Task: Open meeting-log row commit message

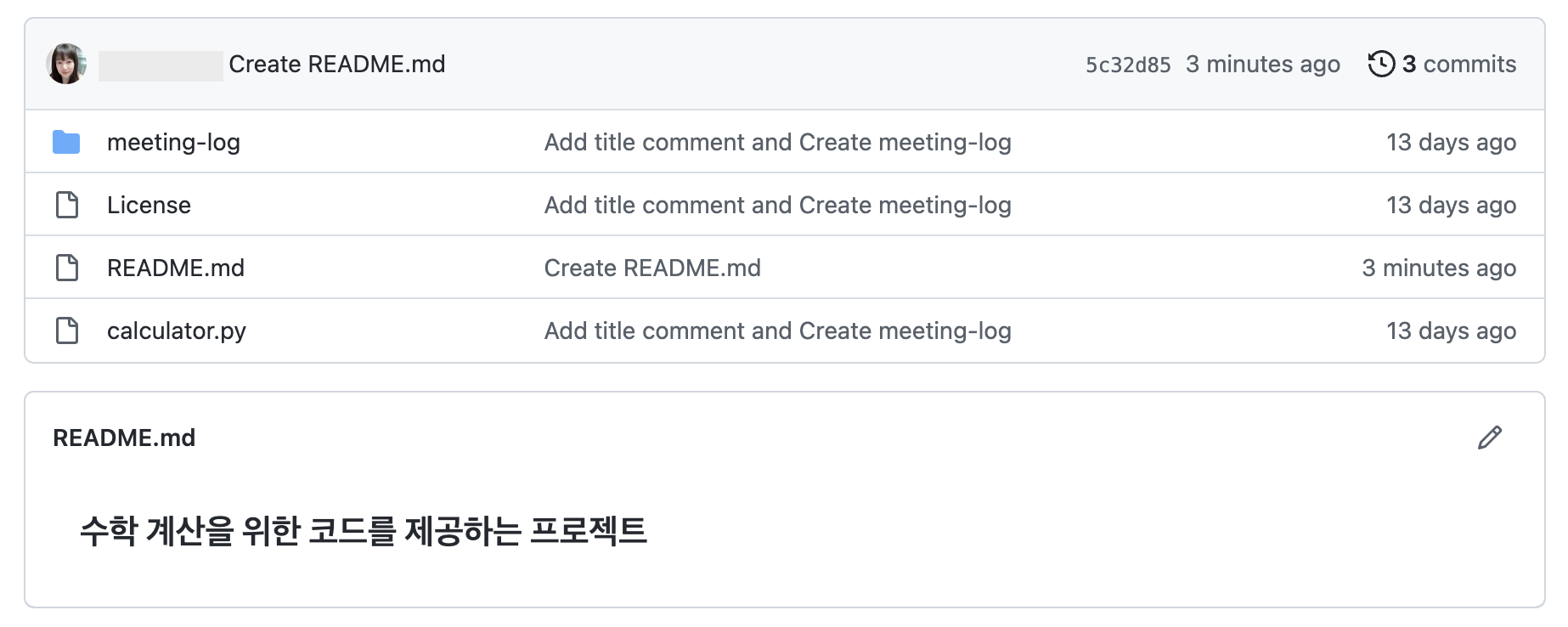Action: 777,142
